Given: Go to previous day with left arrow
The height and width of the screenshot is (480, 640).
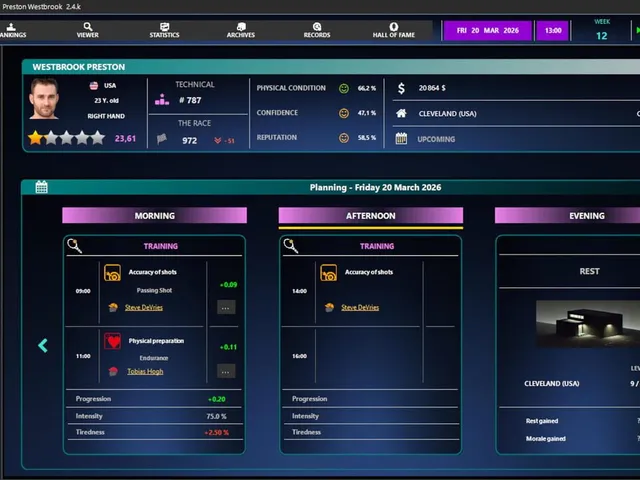Looking at the screenshot, I should [x=43, y=346].
